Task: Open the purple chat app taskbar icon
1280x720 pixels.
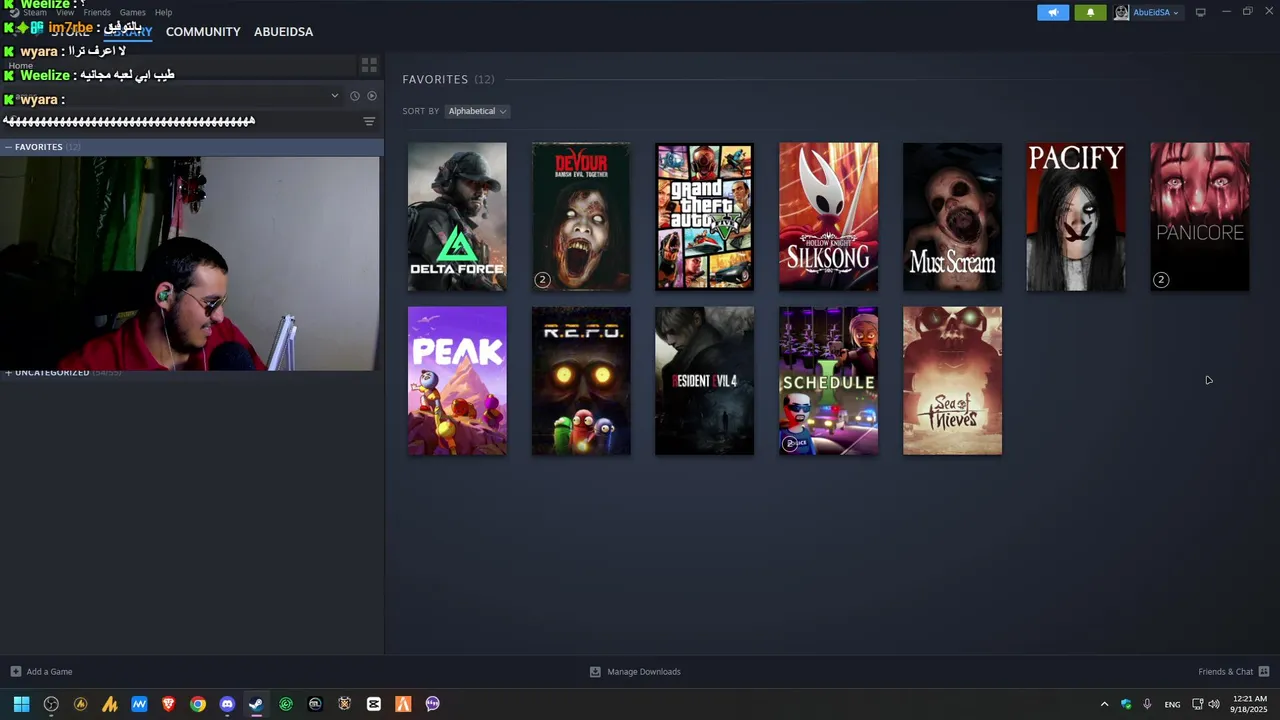Action: pyautogui.click(x=432, y=704)
